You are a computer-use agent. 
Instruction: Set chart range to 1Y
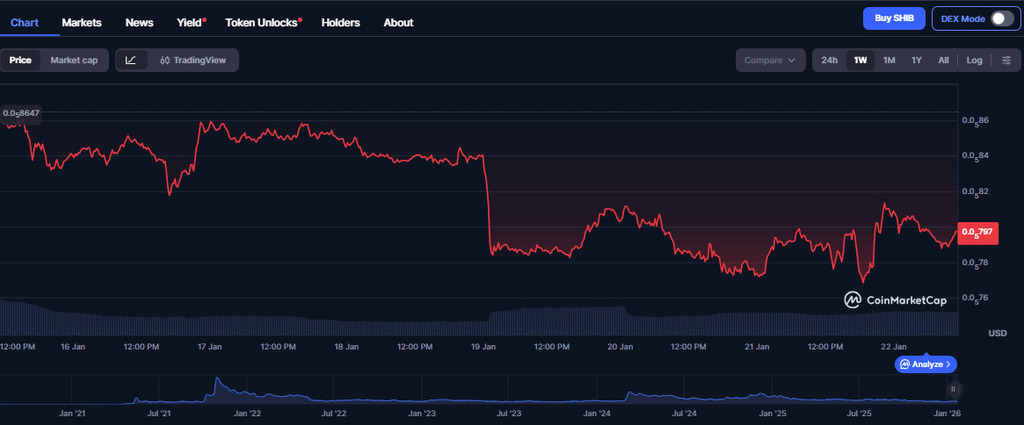(916, 60)
